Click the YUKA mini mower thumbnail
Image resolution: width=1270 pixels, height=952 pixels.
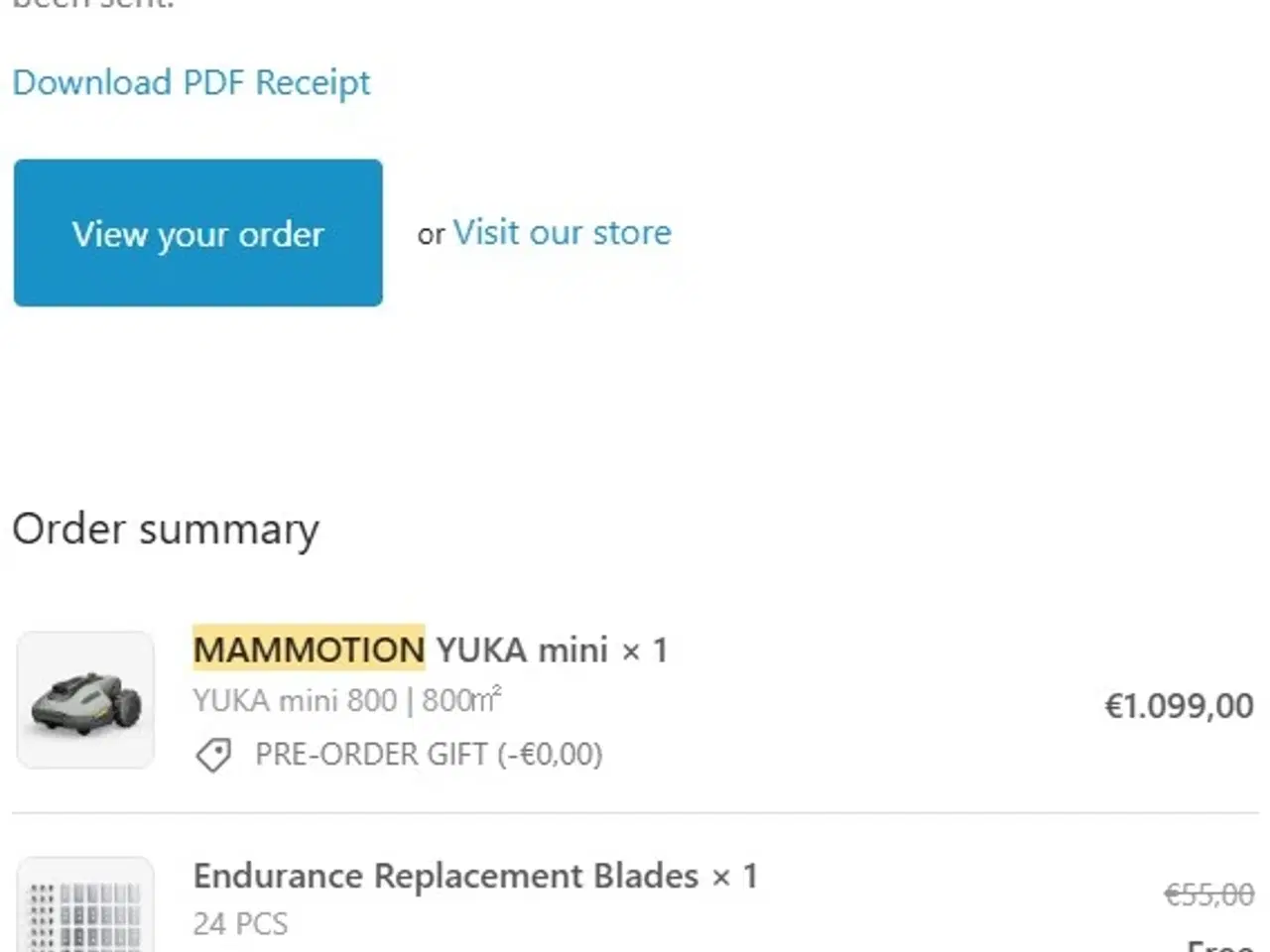[x=85, y=700]
